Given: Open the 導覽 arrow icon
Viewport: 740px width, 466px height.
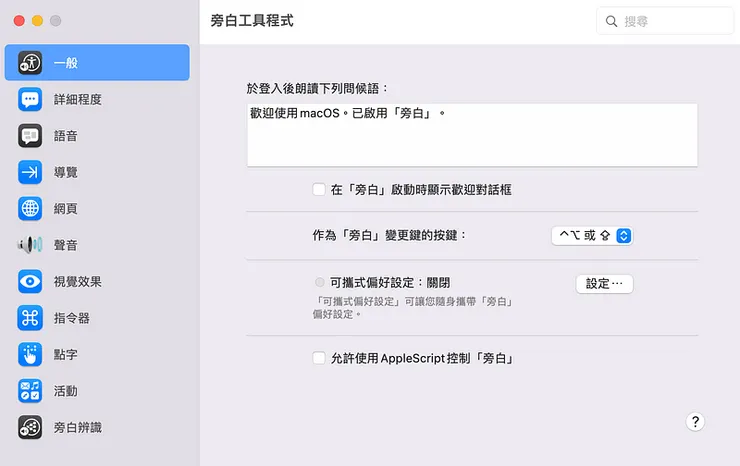Looking at the screenshot, I should pyautogui.click(x=30, y=172).
